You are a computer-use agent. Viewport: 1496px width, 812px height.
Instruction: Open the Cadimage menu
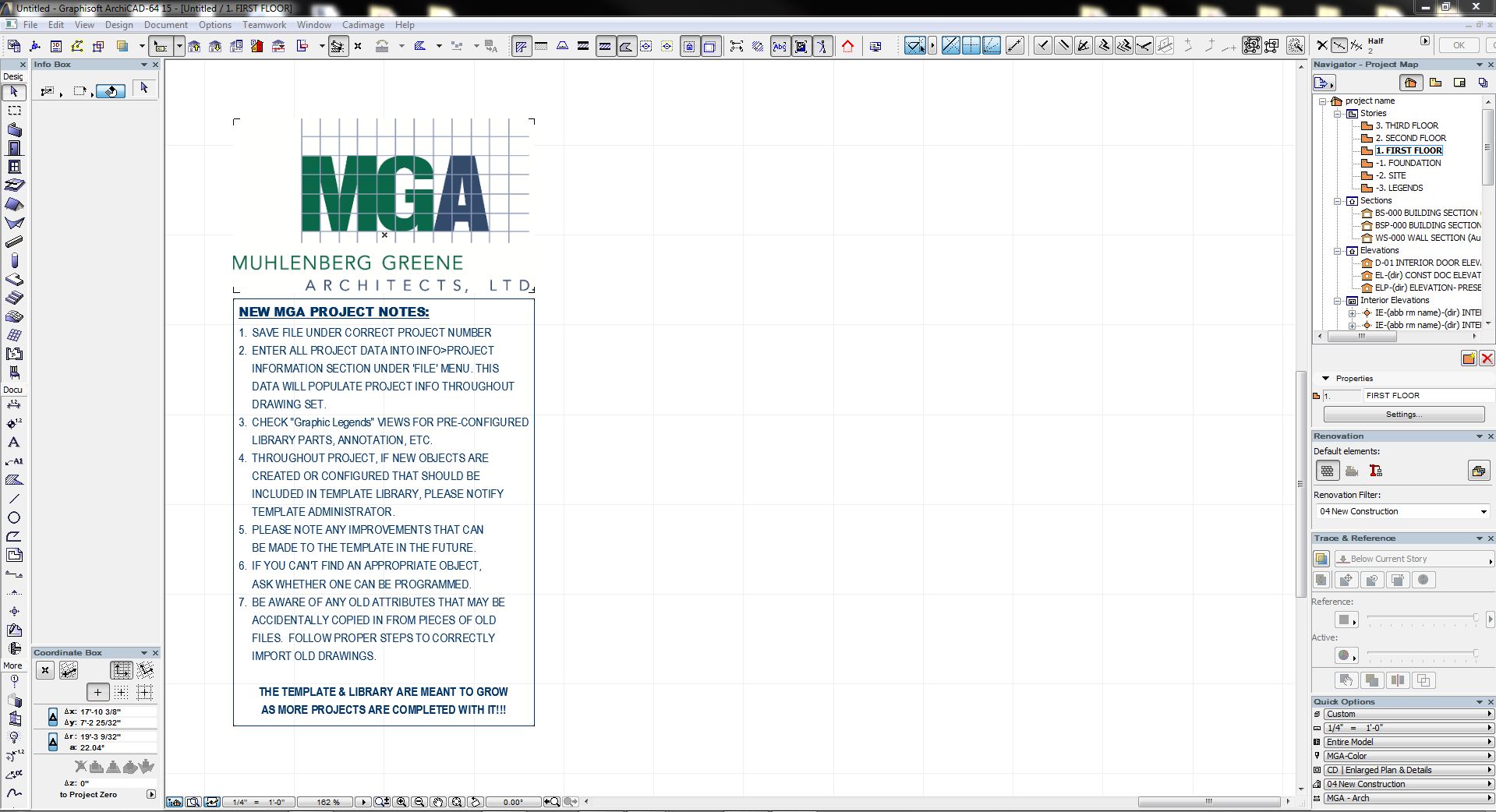363,25
